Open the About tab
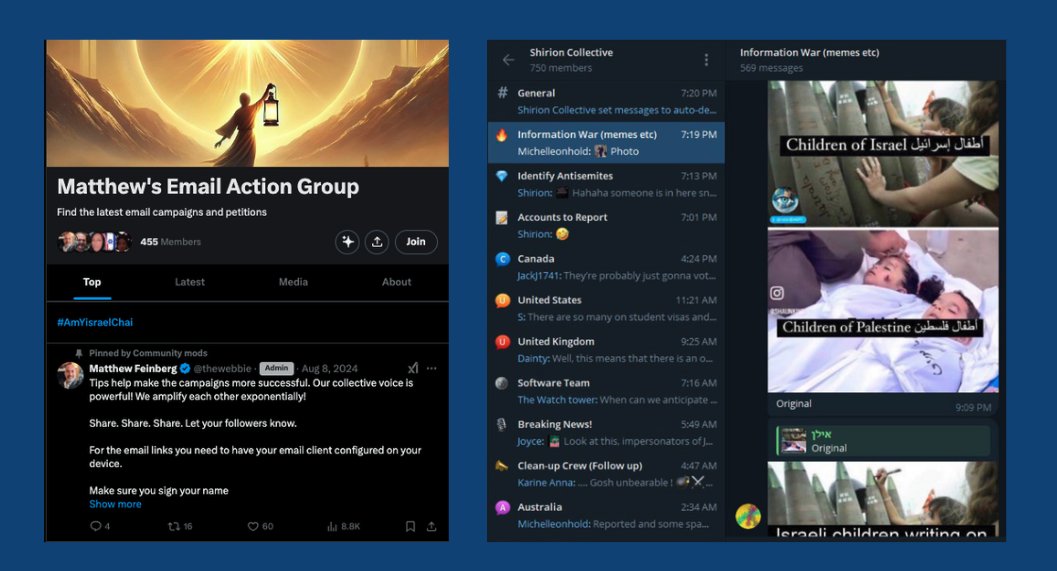Screen dimensions: 1057x571 tap(396, 282)
